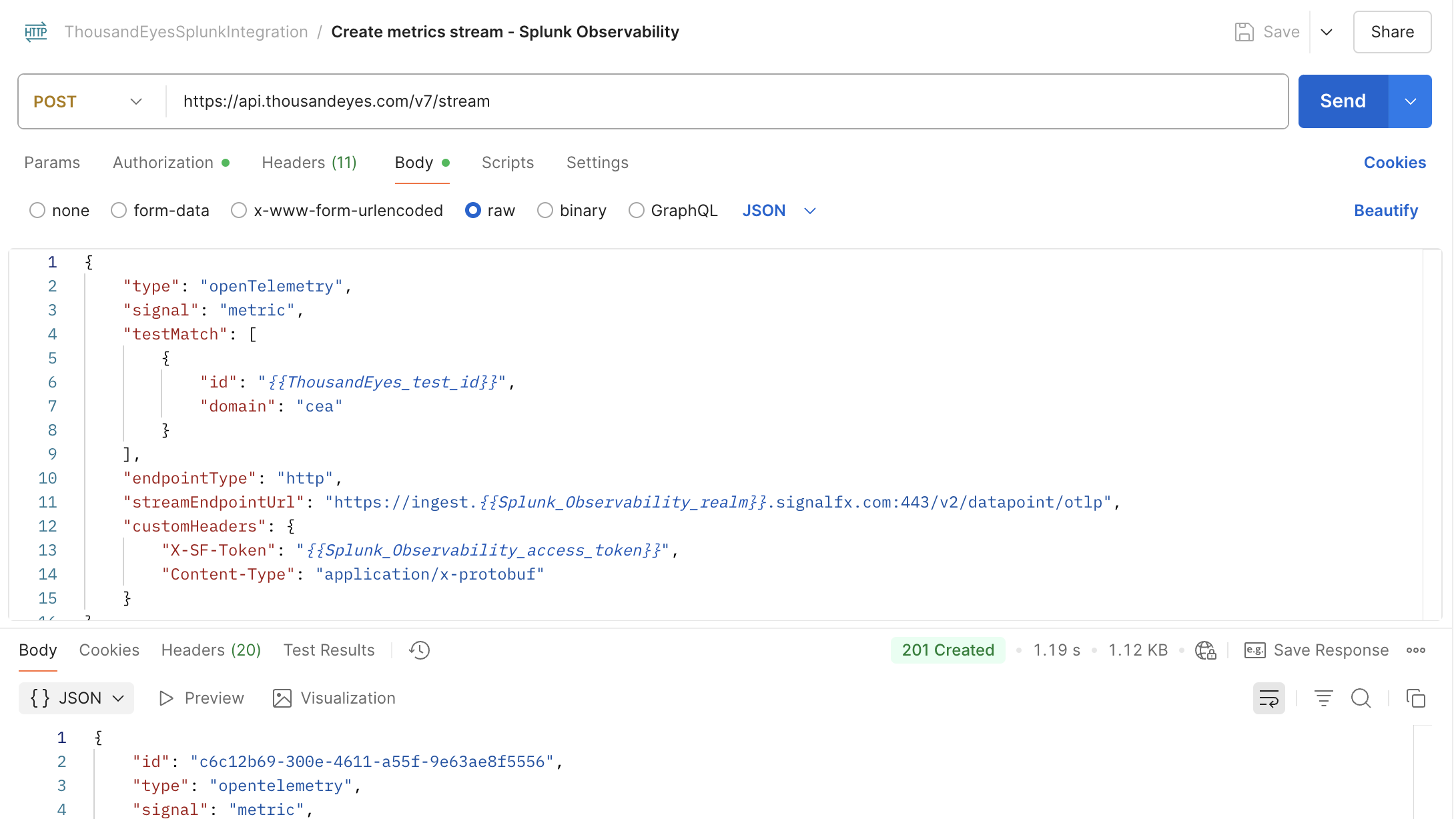
Task: Click the "cea" domain value
Action: [x=319, y=406]
